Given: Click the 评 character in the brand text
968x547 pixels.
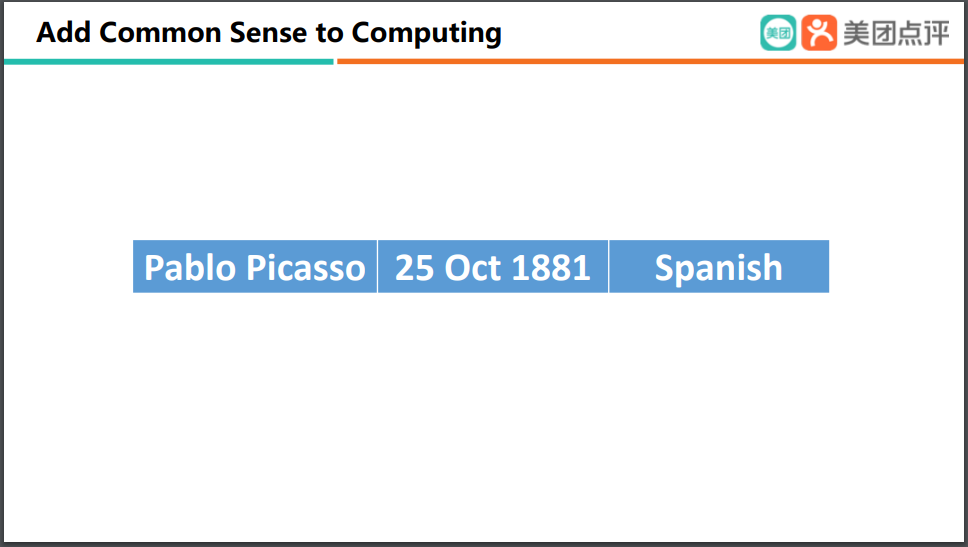Looking at the screenshot, I should (x=937, y=33).
